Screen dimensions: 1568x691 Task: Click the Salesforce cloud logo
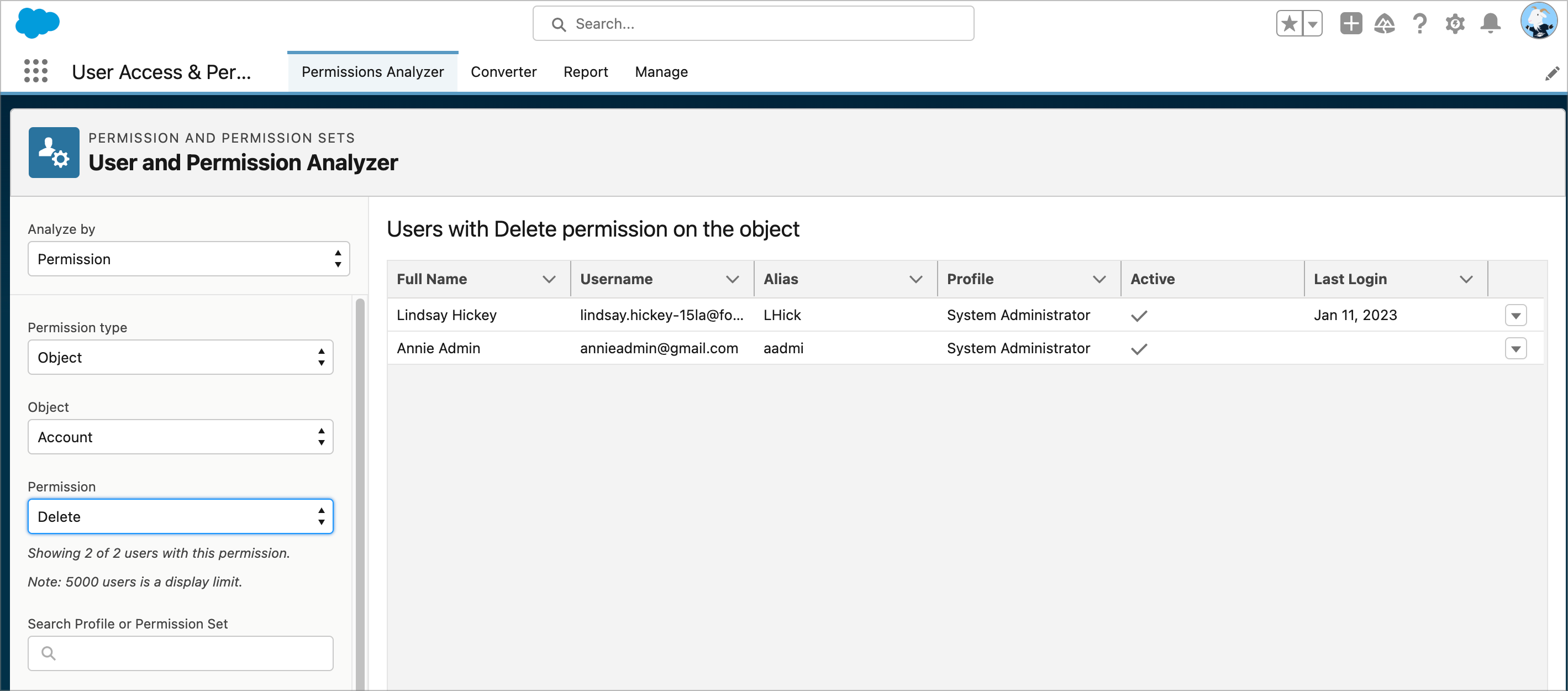tap(37, 23)
